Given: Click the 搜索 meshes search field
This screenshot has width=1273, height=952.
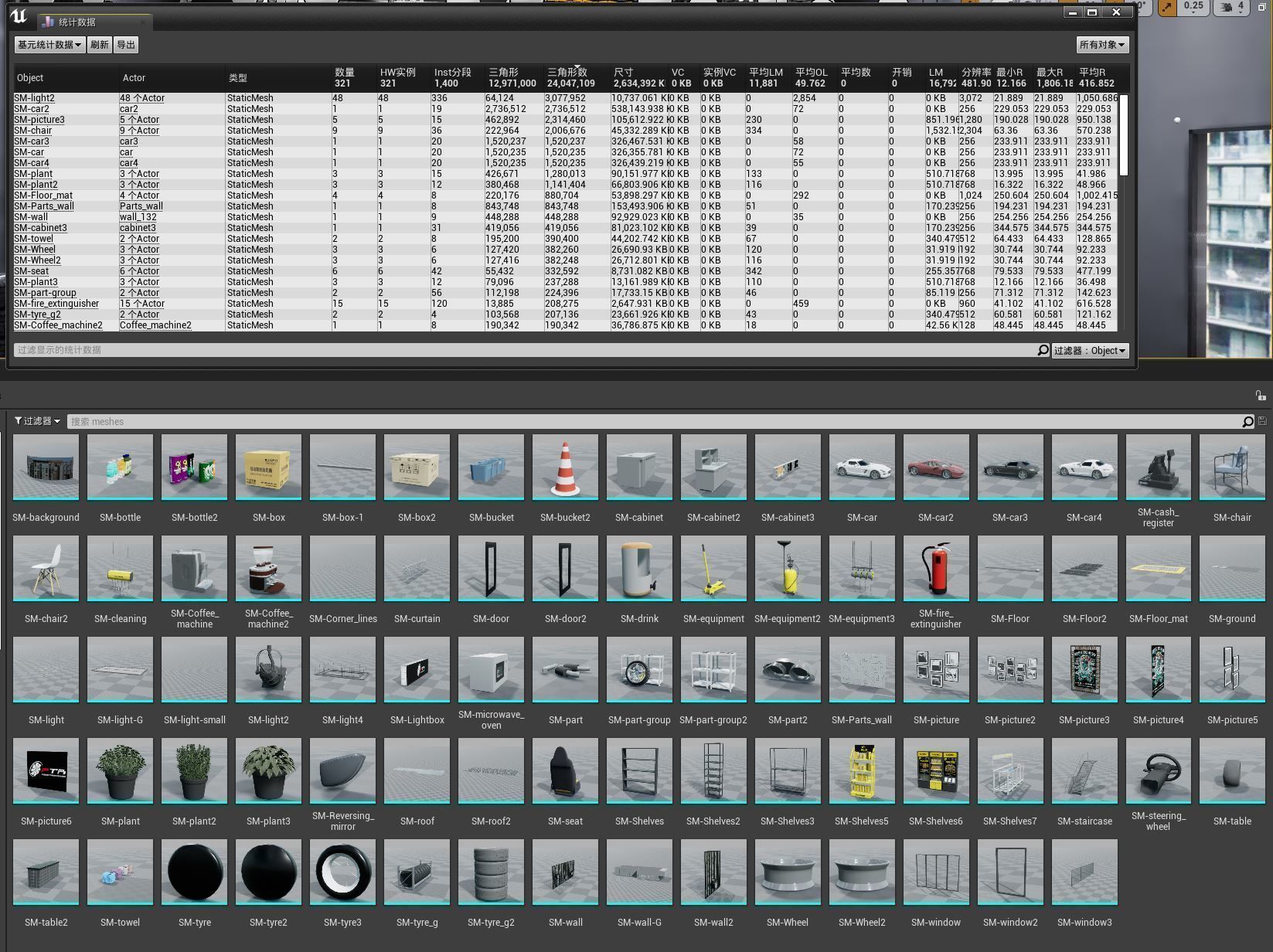Looking at the screenshot, I should [655, 421].
